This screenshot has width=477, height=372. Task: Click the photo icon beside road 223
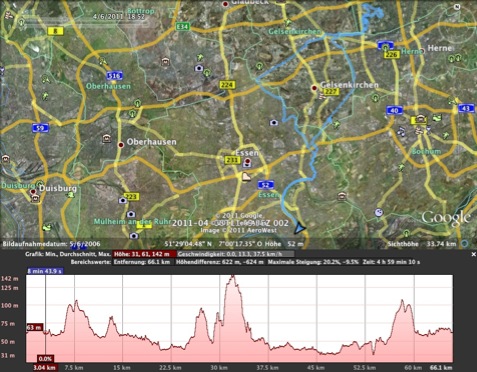(123, 200)
